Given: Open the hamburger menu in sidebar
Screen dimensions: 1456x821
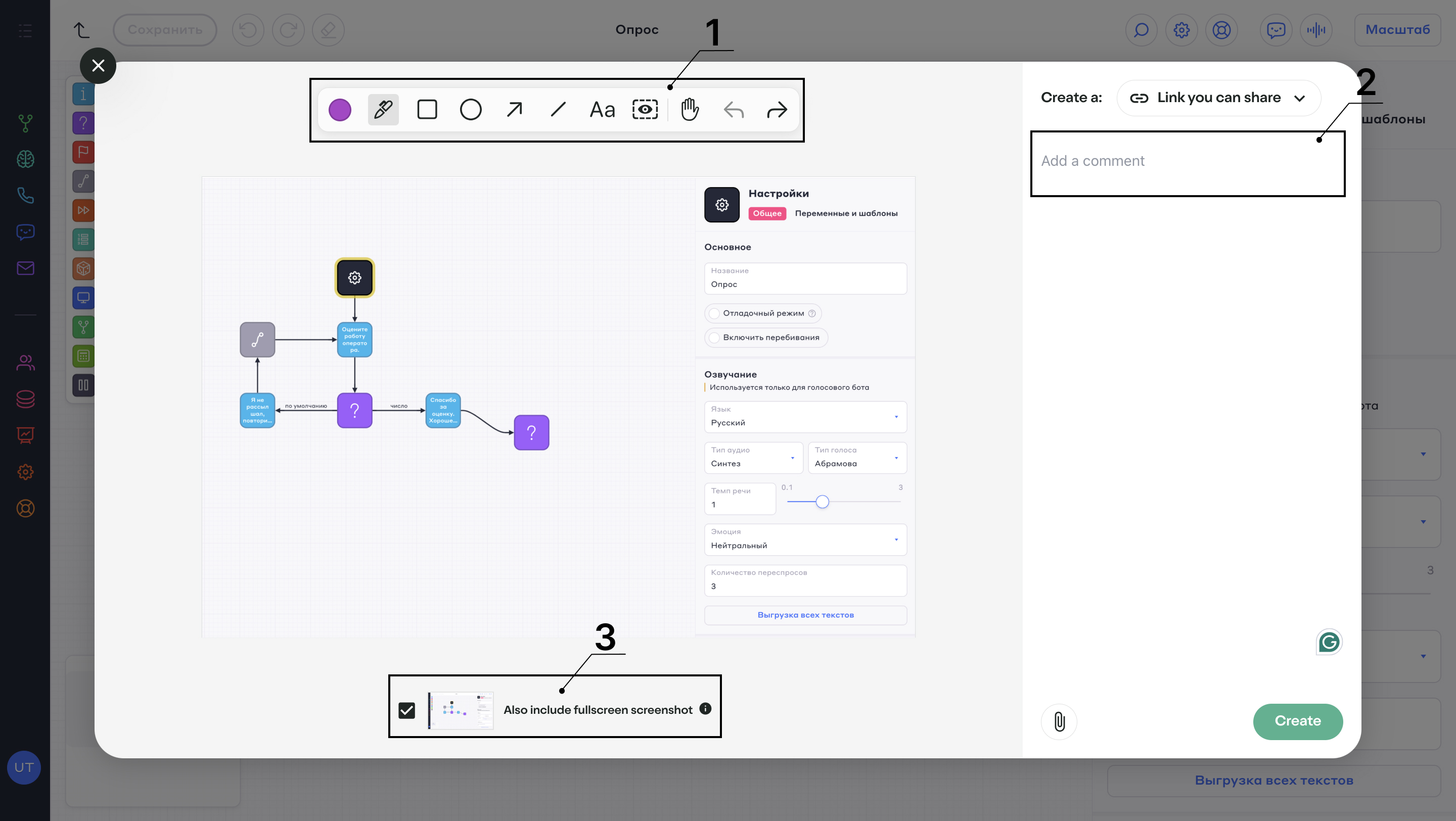Looking at the screenshot, I should tap(25, 30).
